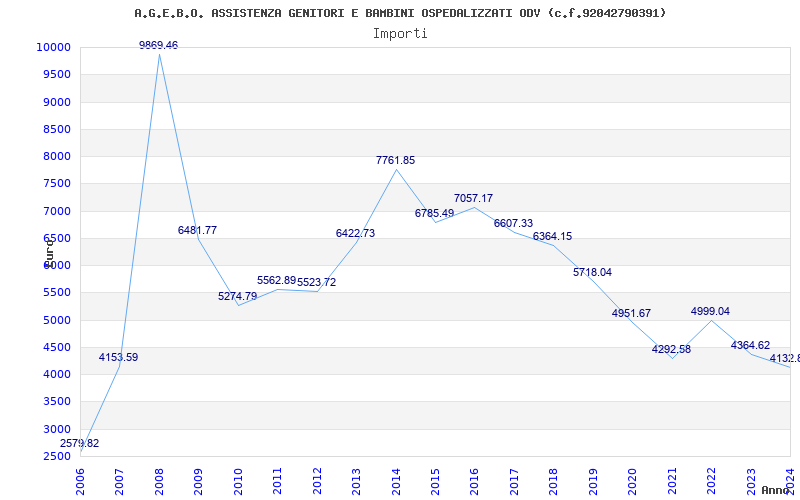Screen dimensions: 800x500
Task: Click x-axis year label 2006
Action: 80,482
